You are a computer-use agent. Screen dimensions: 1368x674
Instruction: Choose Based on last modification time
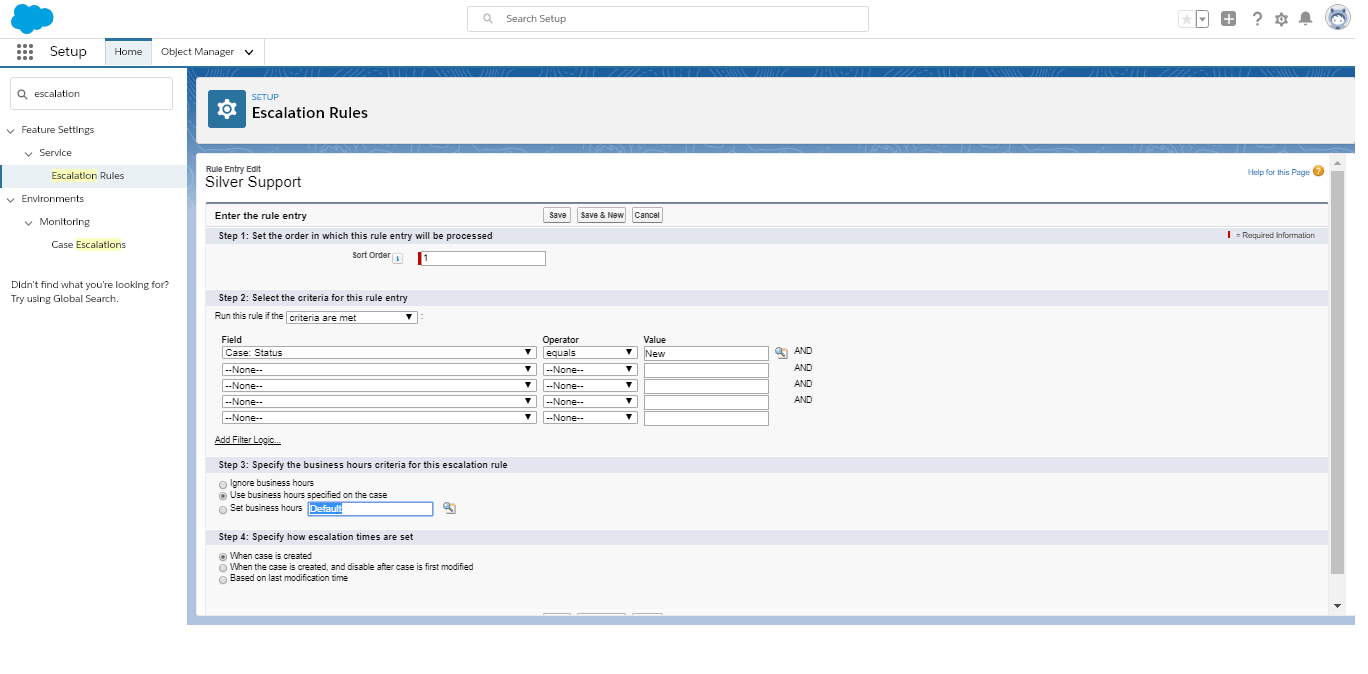(223, 579)
